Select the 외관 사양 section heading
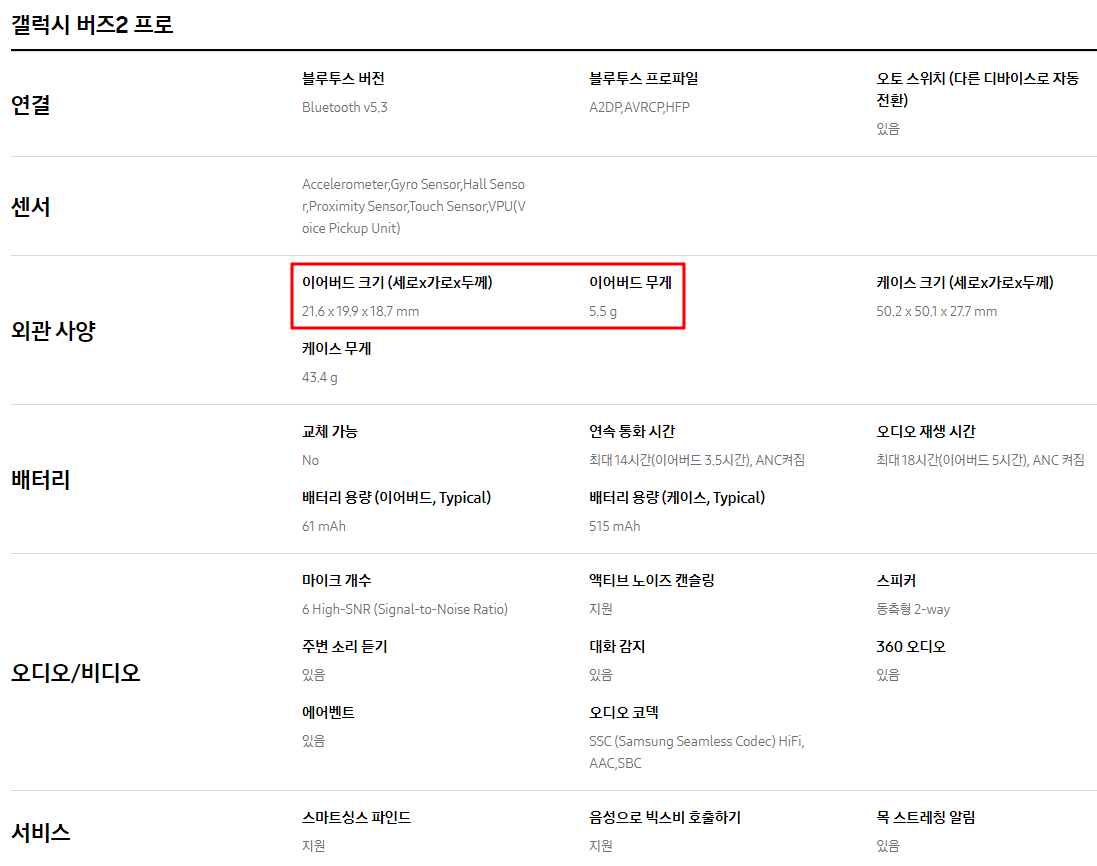Image resolution: width=1097 pixels, height=866 pixels. point(53,330)
